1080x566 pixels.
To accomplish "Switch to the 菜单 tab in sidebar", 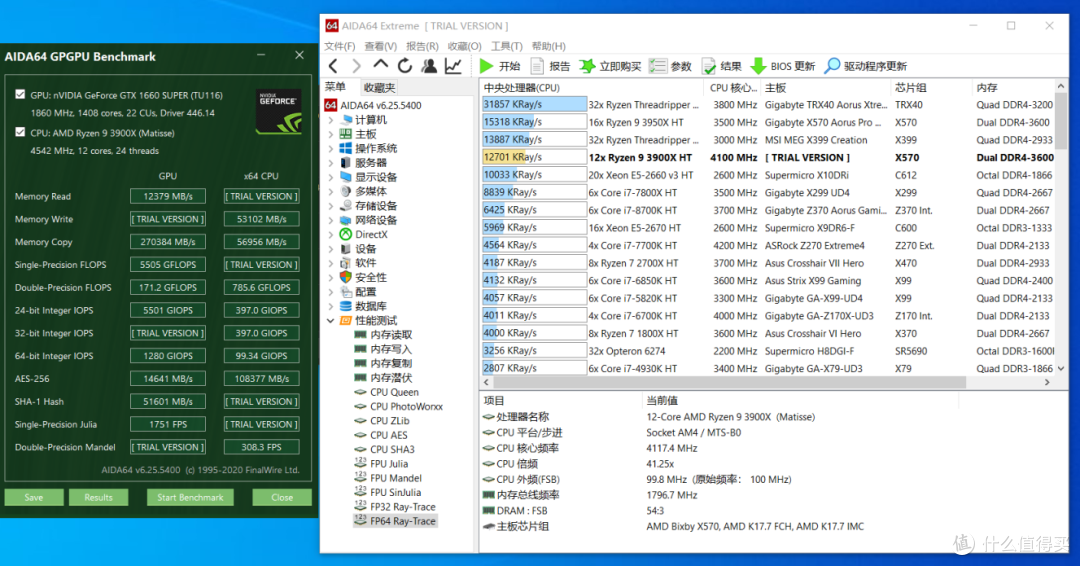I will [x=335, y=87].
